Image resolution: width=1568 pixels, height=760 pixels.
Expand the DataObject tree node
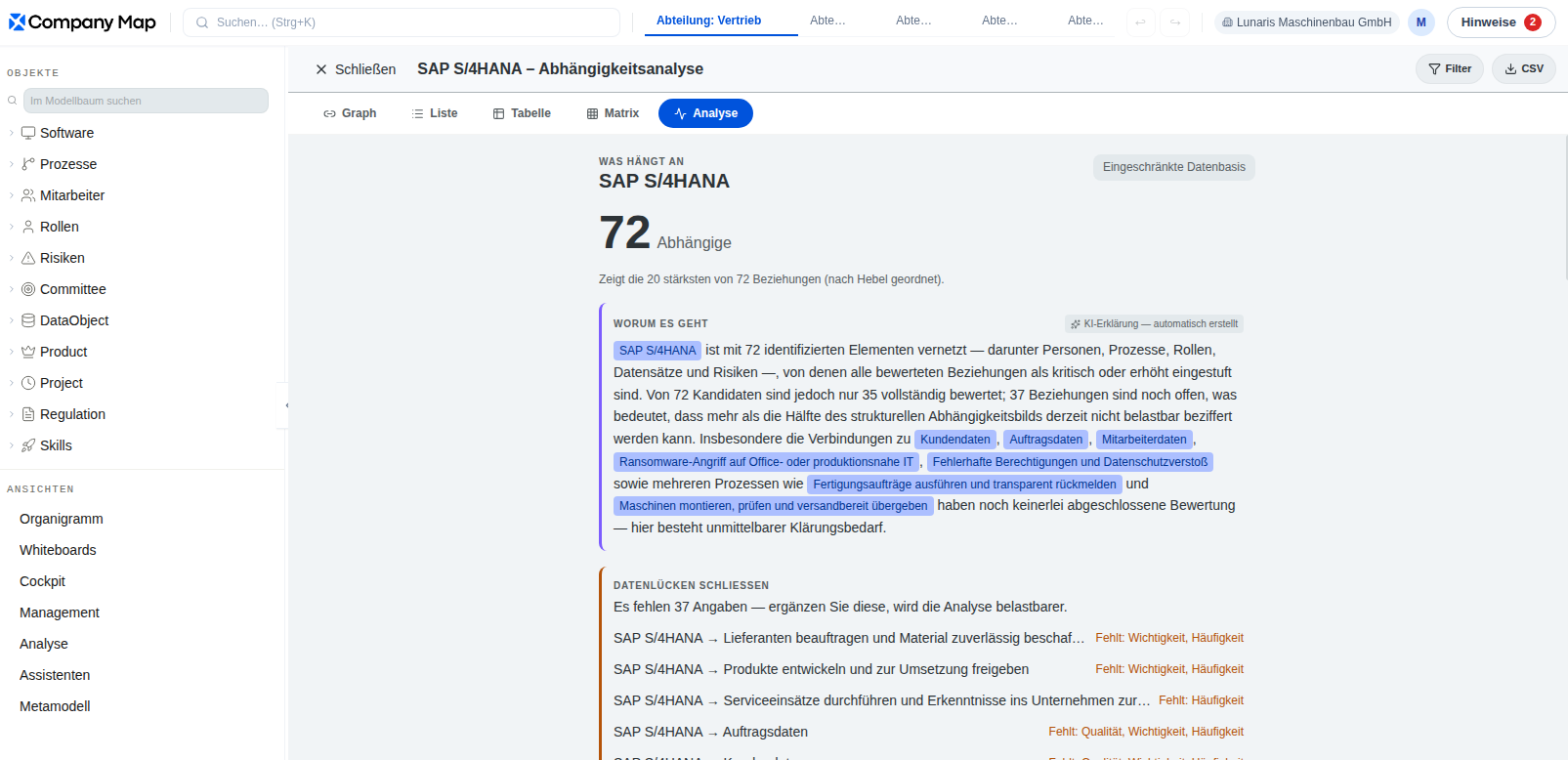pyautogui.click(x=12, y=320)
